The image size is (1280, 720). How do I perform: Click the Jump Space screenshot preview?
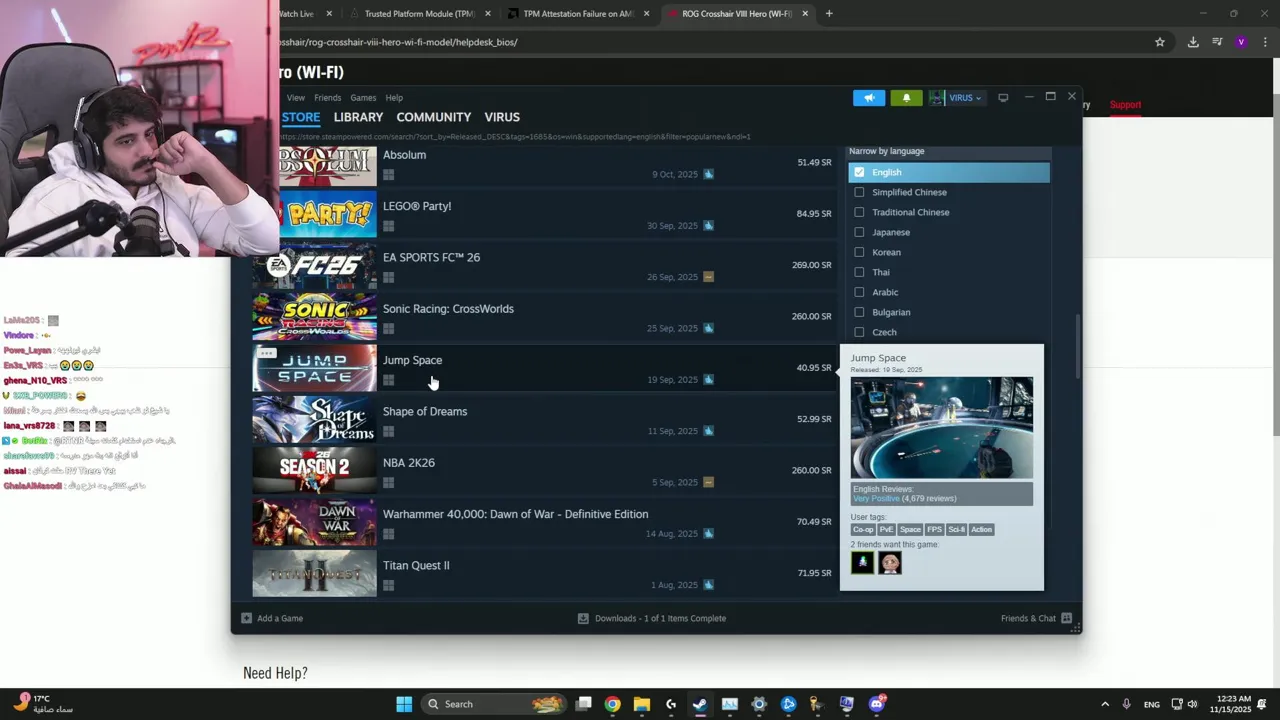942,428
